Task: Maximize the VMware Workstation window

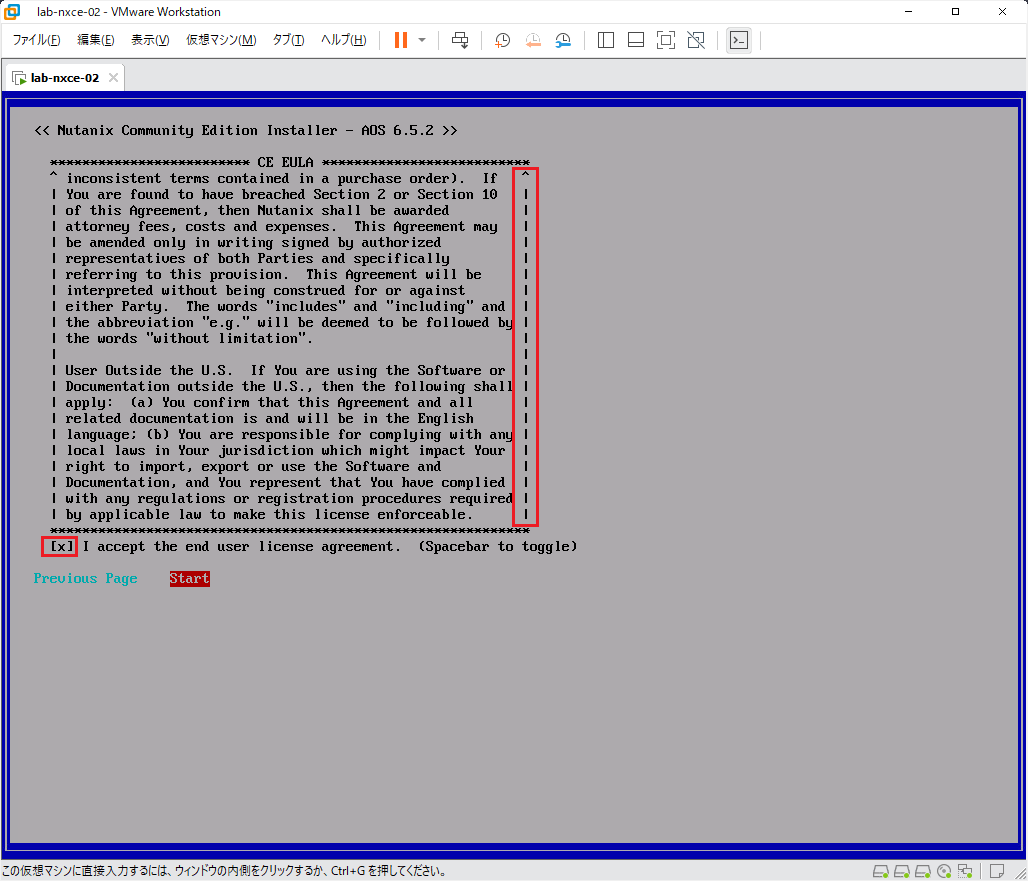Action: pos(955,12)
